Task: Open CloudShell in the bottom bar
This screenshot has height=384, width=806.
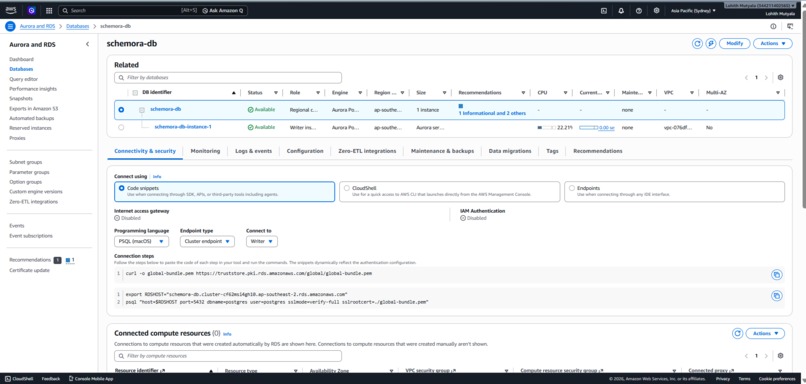Action: click(x=19, y=379)
